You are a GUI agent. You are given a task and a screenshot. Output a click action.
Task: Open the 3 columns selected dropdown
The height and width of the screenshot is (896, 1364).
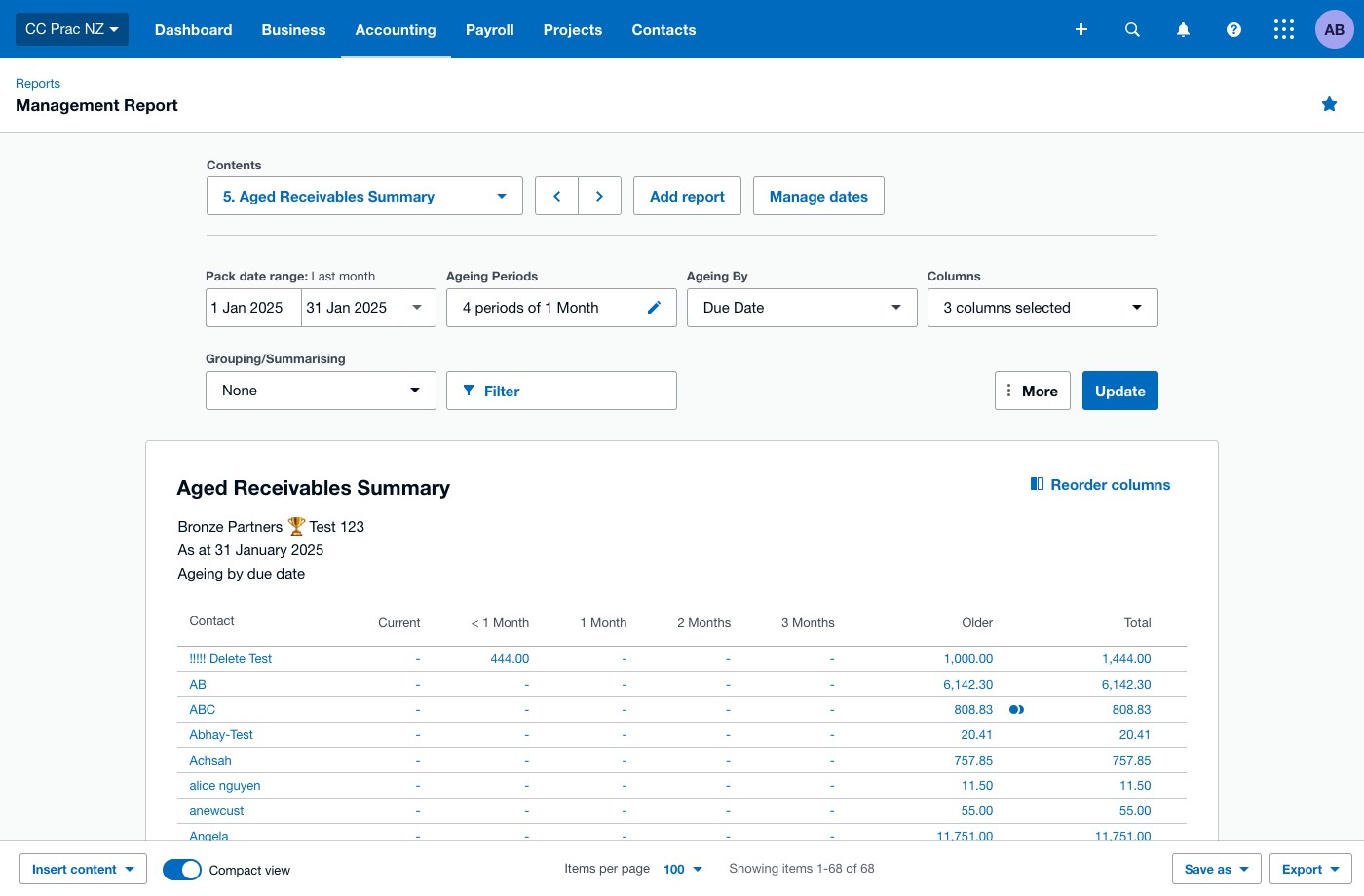click(1042, 308)
